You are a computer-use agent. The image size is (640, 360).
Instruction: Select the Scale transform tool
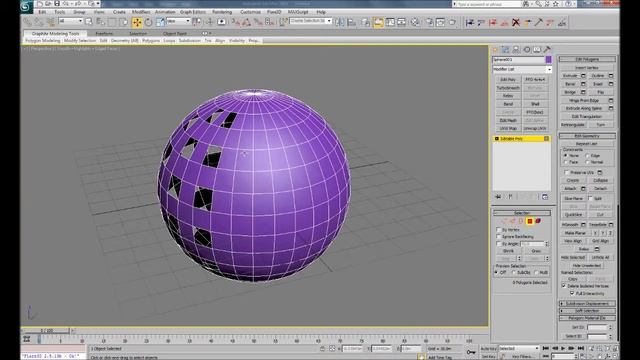[x=160, y=22]
